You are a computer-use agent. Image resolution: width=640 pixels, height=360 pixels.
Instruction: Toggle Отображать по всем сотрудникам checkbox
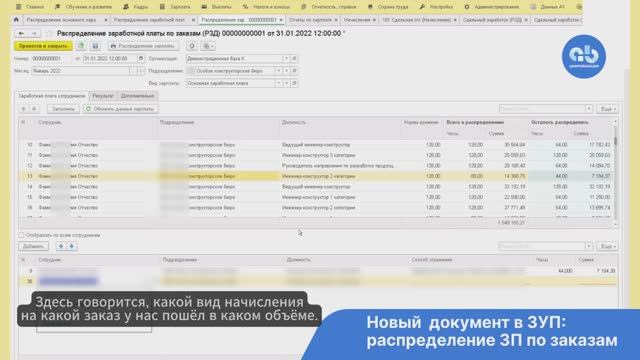coord(22,235)
